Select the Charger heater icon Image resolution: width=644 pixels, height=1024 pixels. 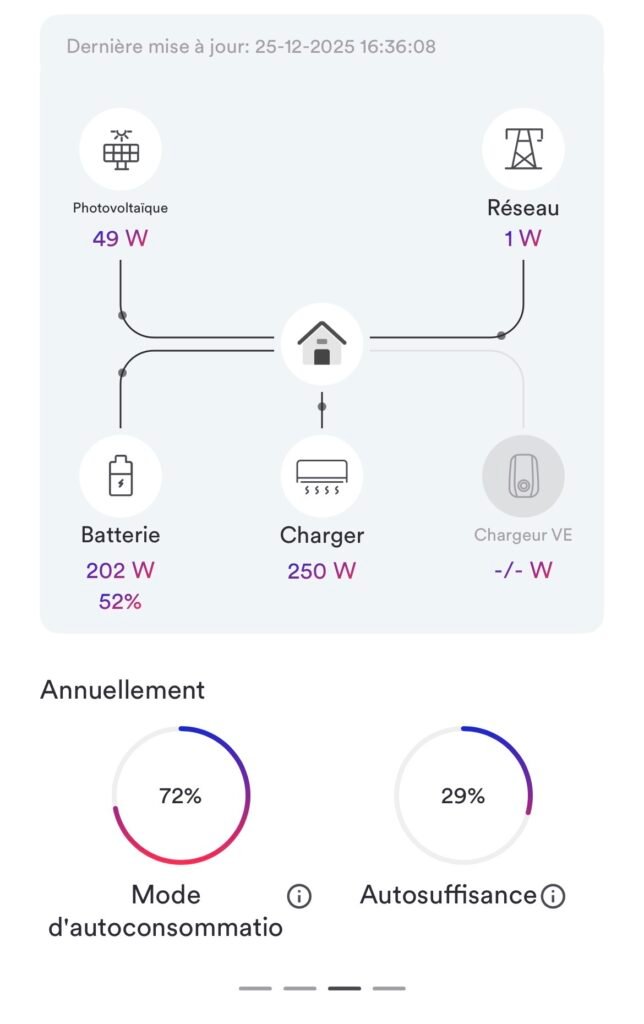[322, 475]
